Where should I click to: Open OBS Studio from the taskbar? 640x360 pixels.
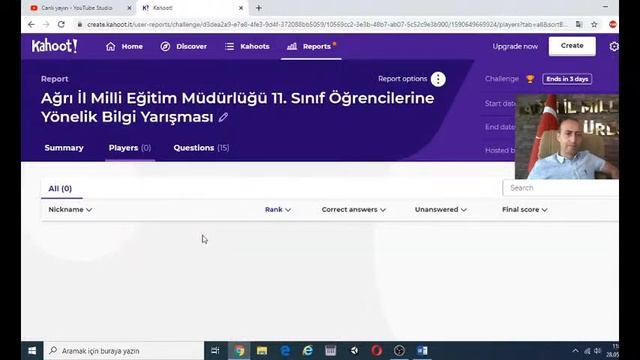(x=399, y=351)
